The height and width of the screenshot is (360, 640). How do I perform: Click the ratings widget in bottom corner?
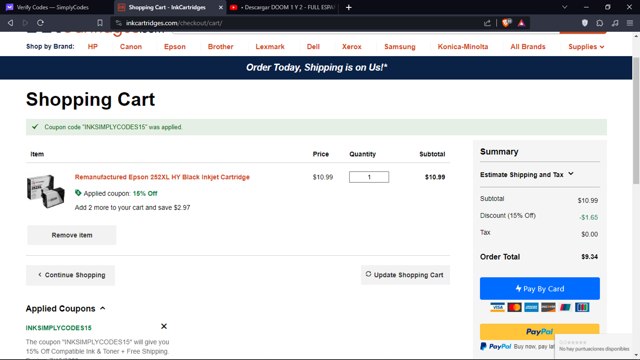(594, 346)
